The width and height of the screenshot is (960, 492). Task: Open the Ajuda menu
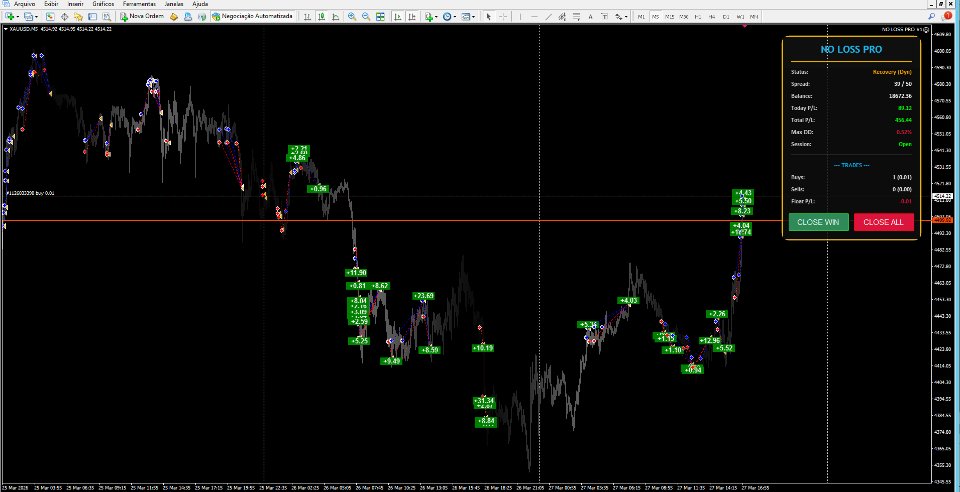pyautogui.click(x=200, y=4)
